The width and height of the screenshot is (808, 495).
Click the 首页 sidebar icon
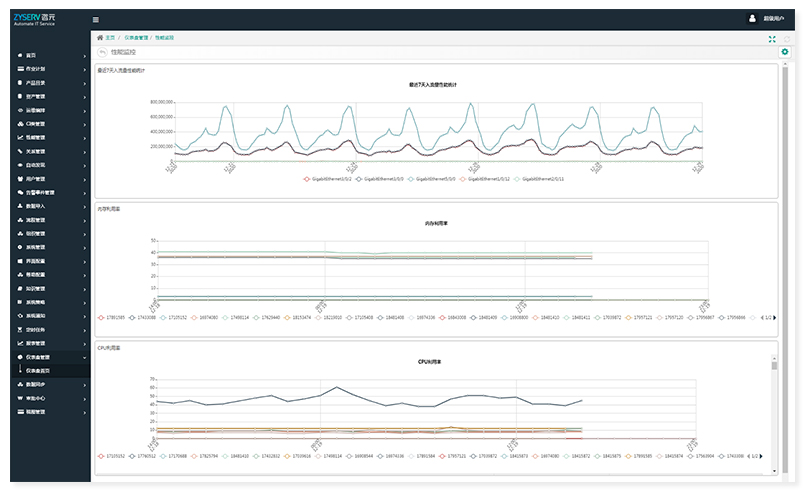[21, 55]
